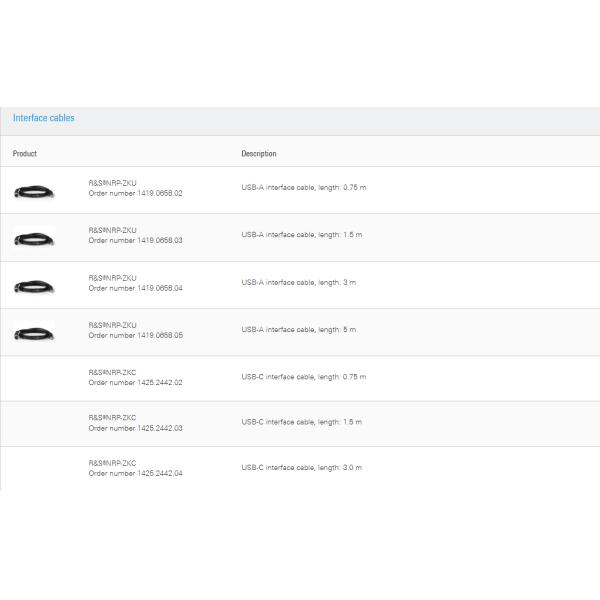Click USB-A interface cable 1.5 m description

(x=301, y=234)
